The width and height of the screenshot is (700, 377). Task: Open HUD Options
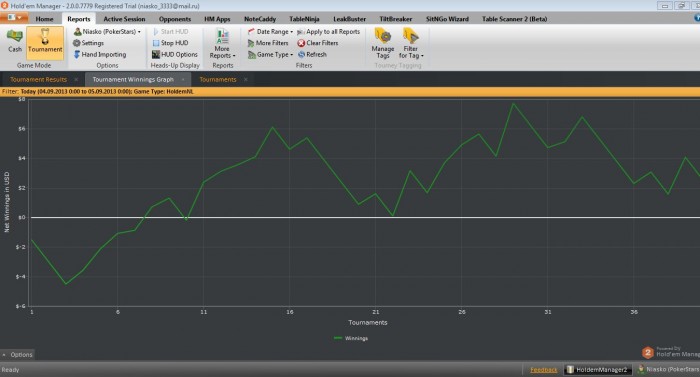[x=175, y=54]
